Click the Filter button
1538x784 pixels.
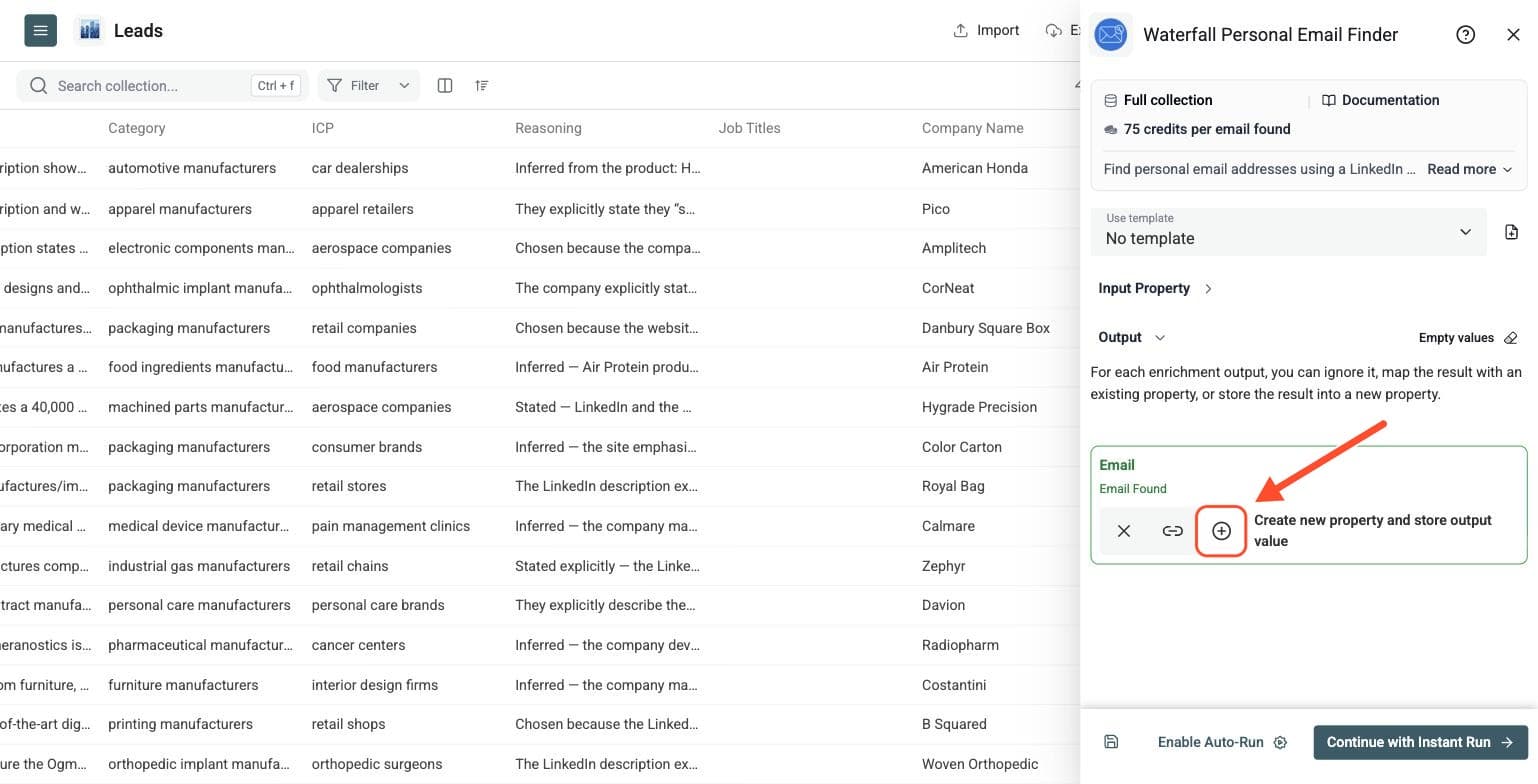[x=354, y=85]
